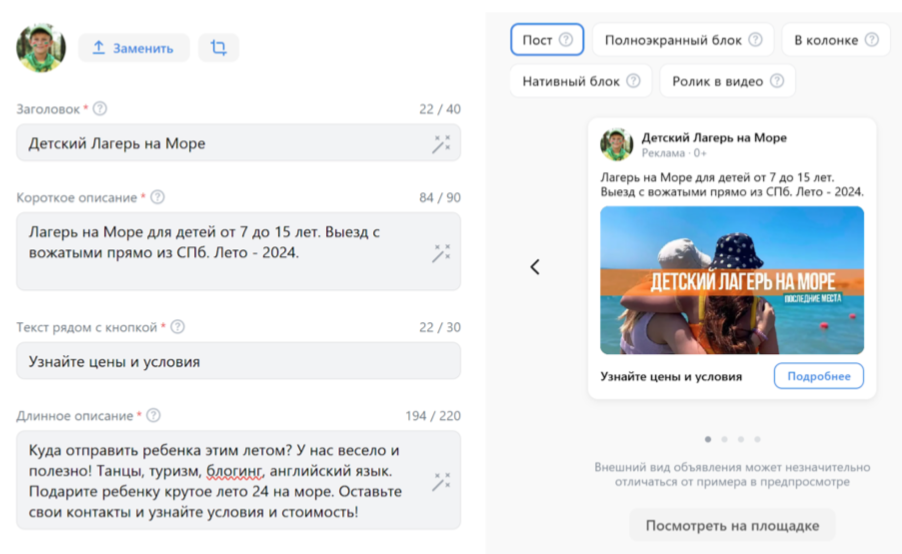Viewport: 902px width, 554px height.
Task: Open help icon next to Заголовок
Action: [x=100, y=108]
